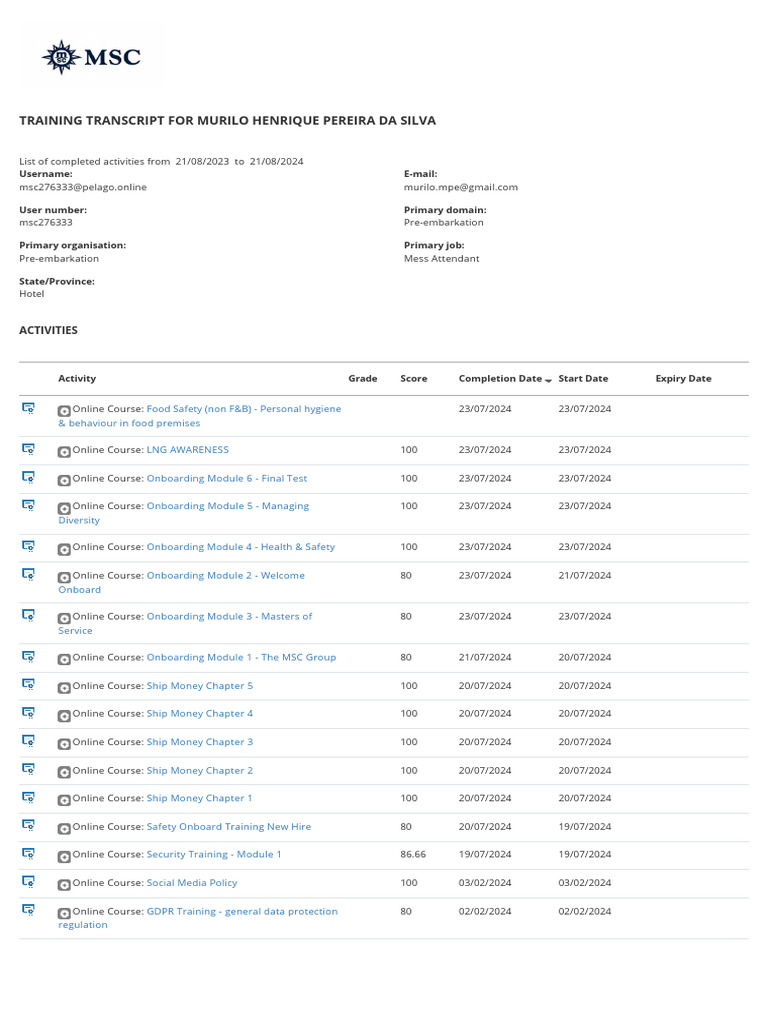Image resolution: width=768 pixels, height=1024 pixels.
Task: Click course type icon beside Ship Money Chapter 5
Action: 64,688
